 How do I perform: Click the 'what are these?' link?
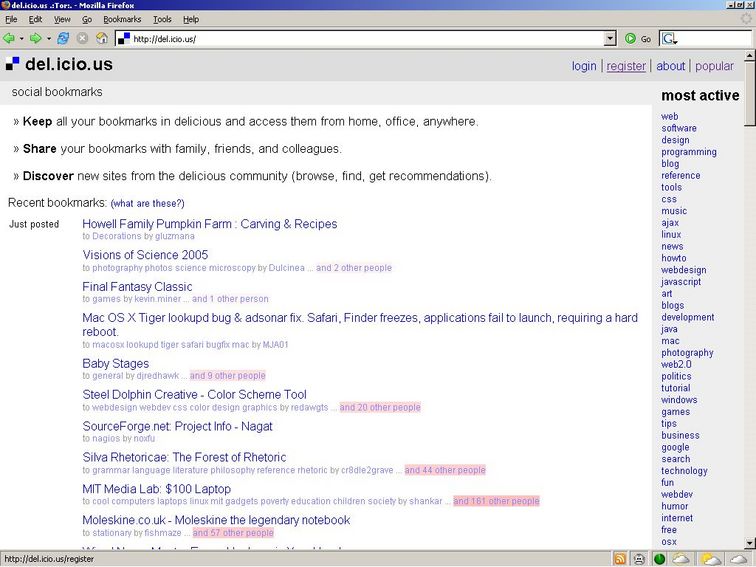tap(148, 203)
